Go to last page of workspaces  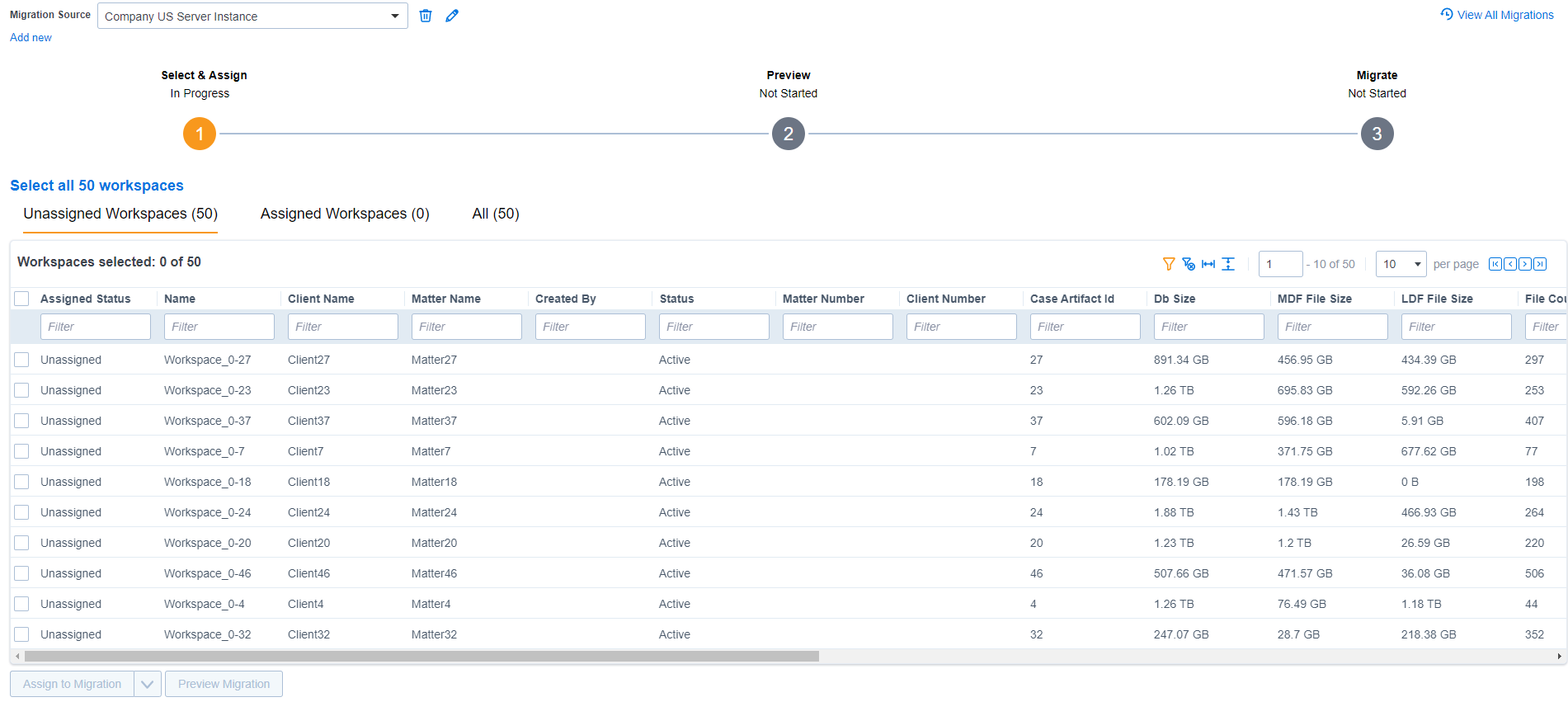pyautogui.click(x=1540, y=264)
